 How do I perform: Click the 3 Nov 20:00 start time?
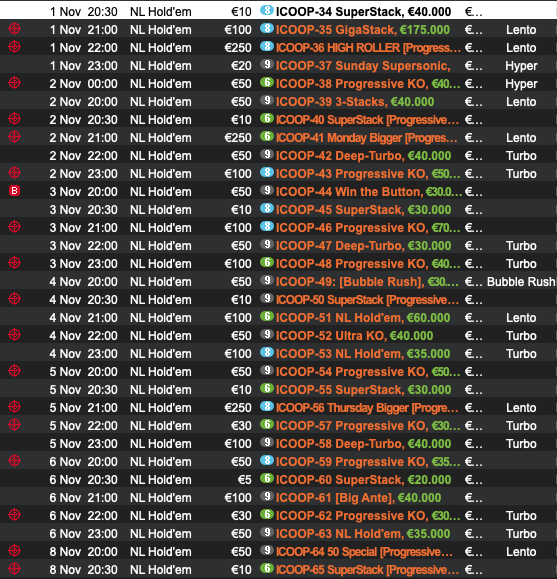[83, 192]
